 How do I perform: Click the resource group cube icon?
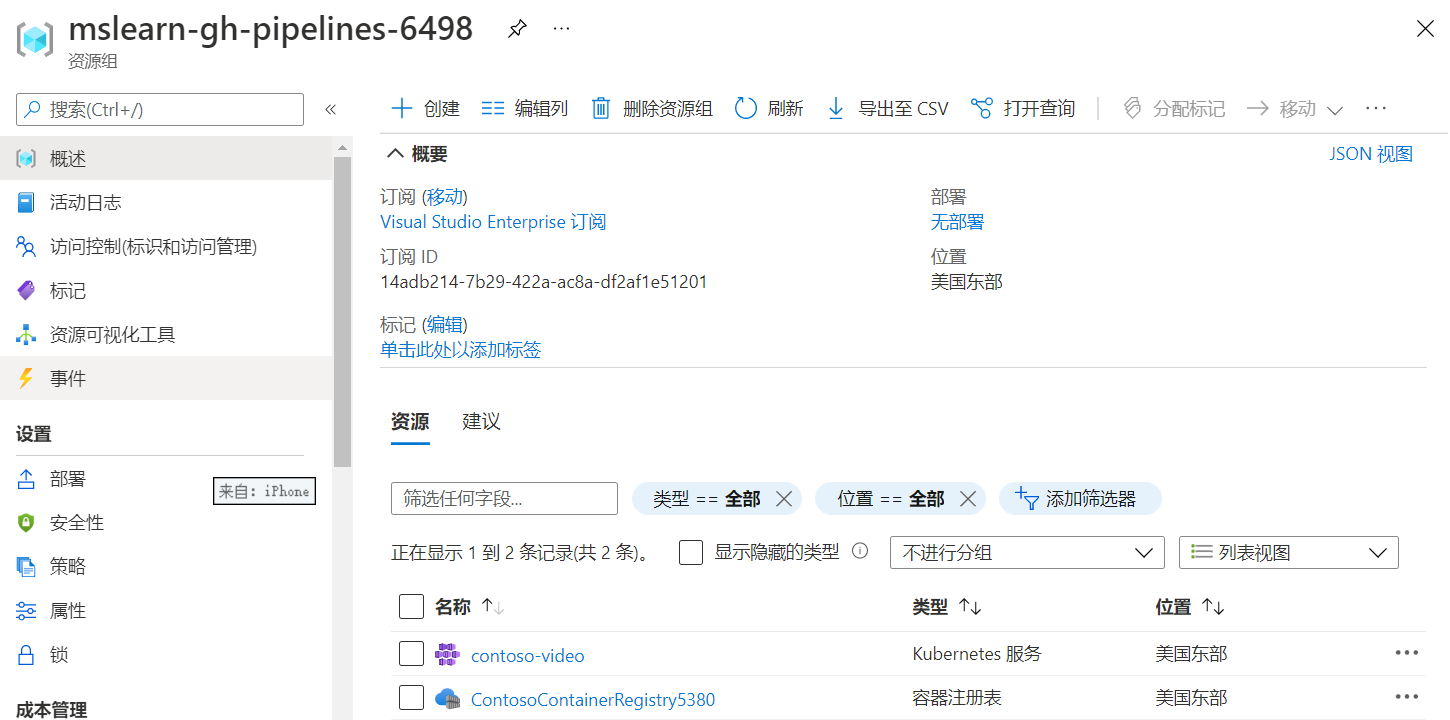pyautogui.click(x=34, y=39)
